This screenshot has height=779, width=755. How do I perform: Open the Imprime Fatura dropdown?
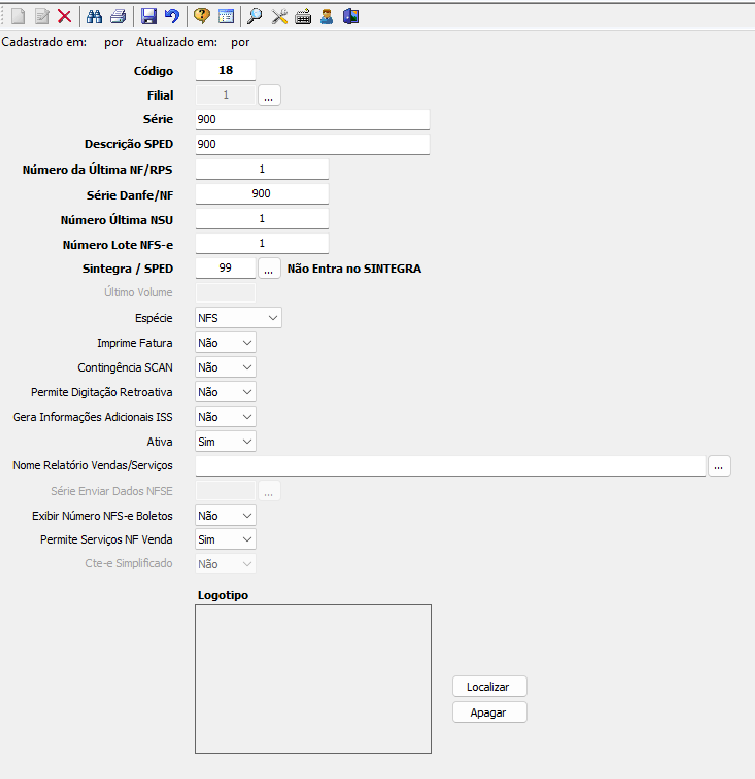click(x=226, y=343)
